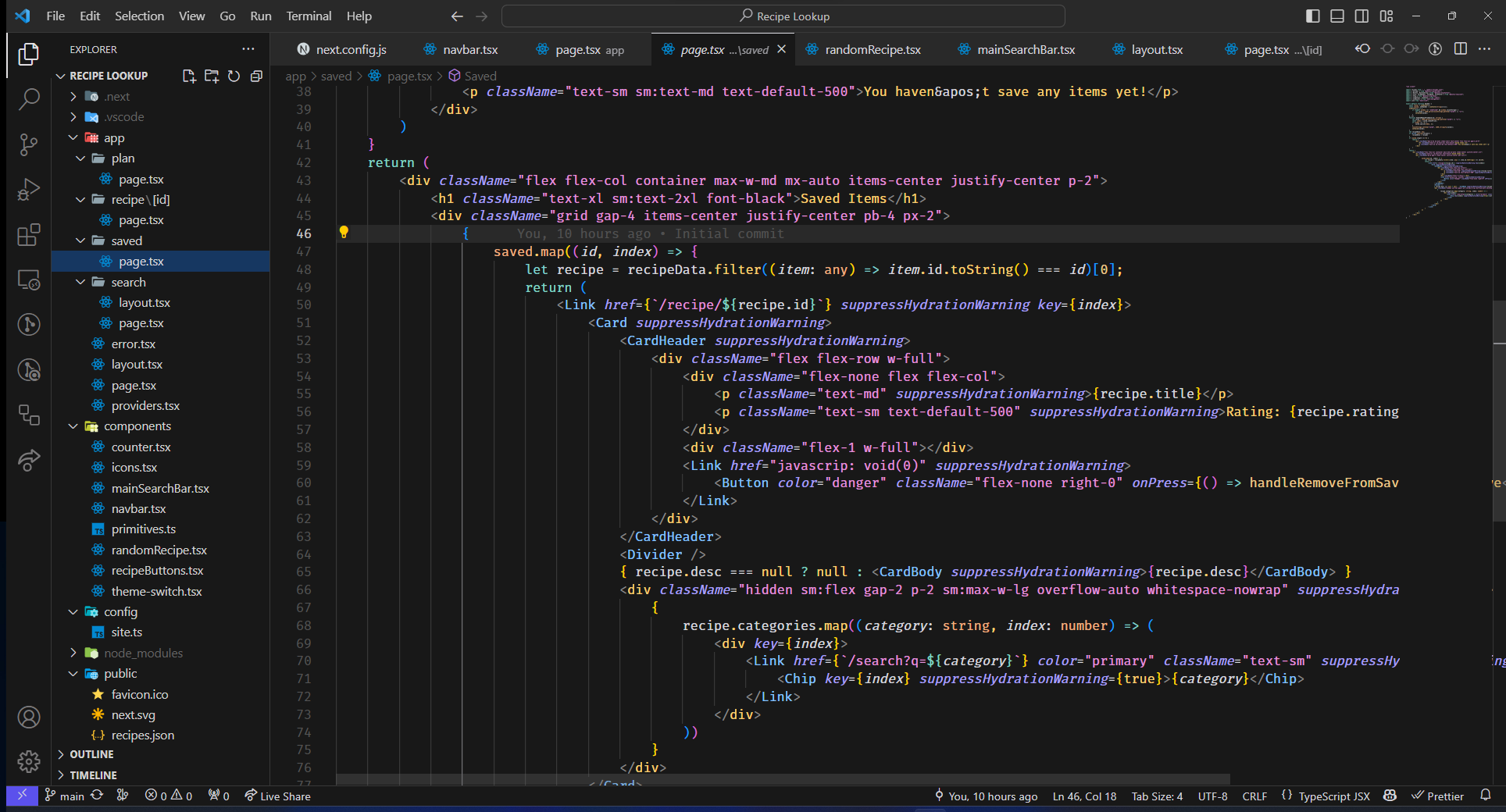Open the Terminal menu
Viewport: 1506px width, 812px height.
point(308,16)
